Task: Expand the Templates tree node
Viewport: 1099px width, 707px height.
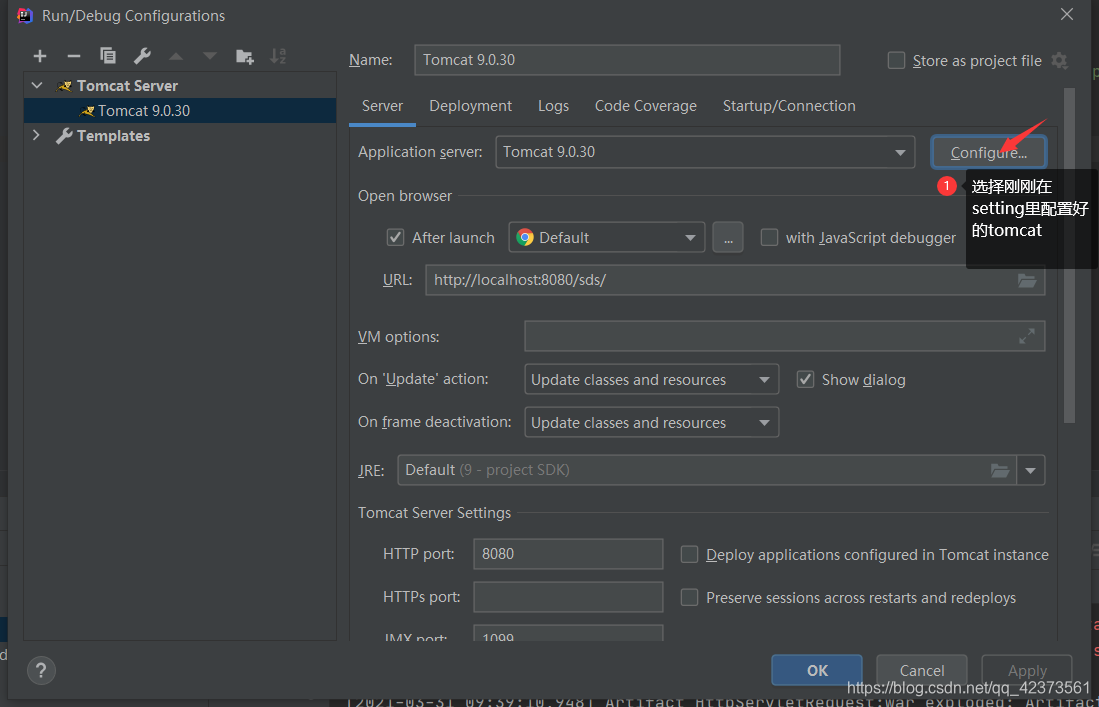Action: pos(37,135)
